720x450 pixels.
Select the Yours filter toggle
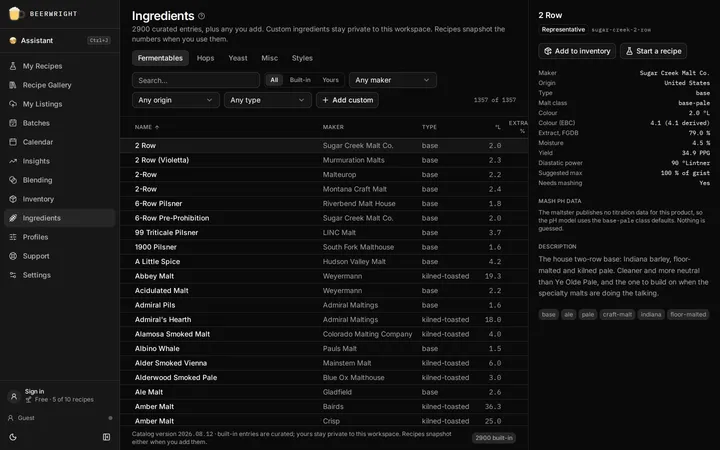click(x=330, y=80)
